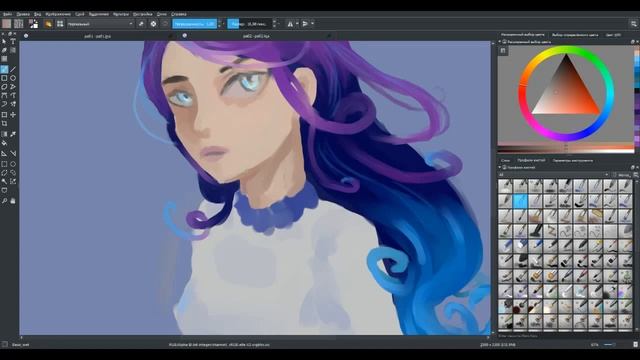640x360 pixels.
Task: Select the Pan hand tool
Action: pyautogui.click(x=13, y=201)
